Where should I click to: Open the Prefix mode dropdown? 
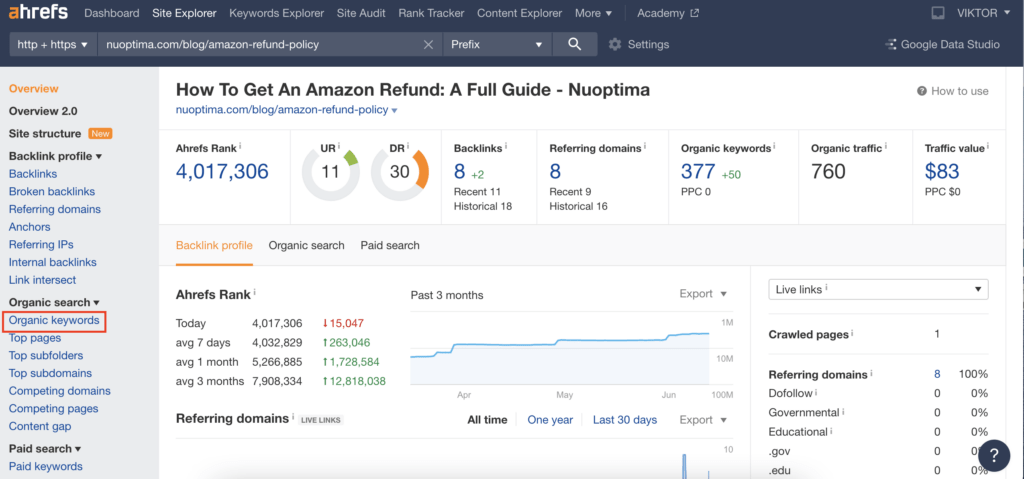click(x=498, y=44)
